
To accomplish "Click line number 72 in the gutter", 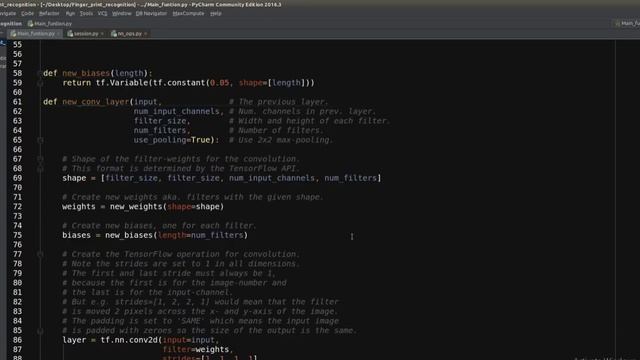I will tap(17, 207).
